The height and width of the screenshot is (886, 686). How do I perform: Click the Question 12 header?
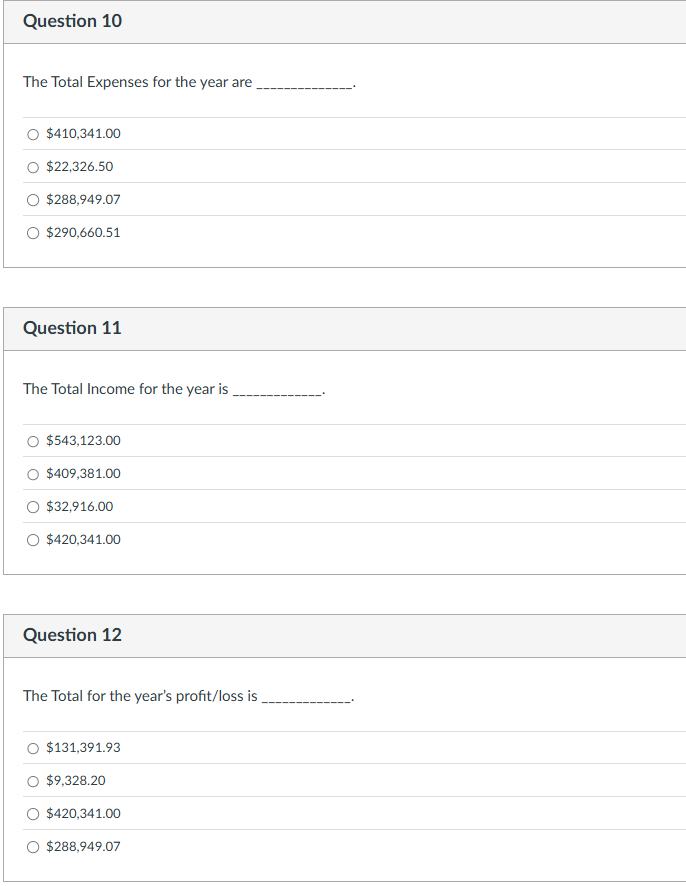point(72,634)
